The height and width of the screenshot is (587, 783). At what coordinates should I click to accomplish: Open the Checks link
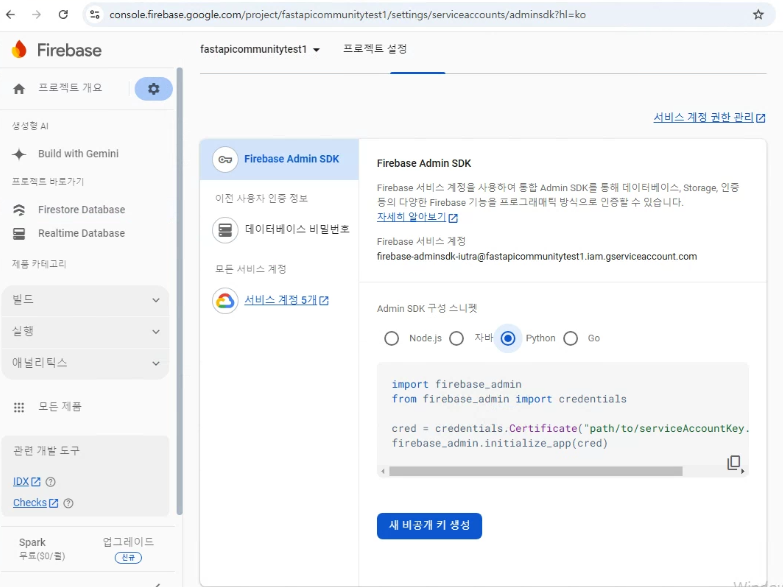click(x=30, y=503)
